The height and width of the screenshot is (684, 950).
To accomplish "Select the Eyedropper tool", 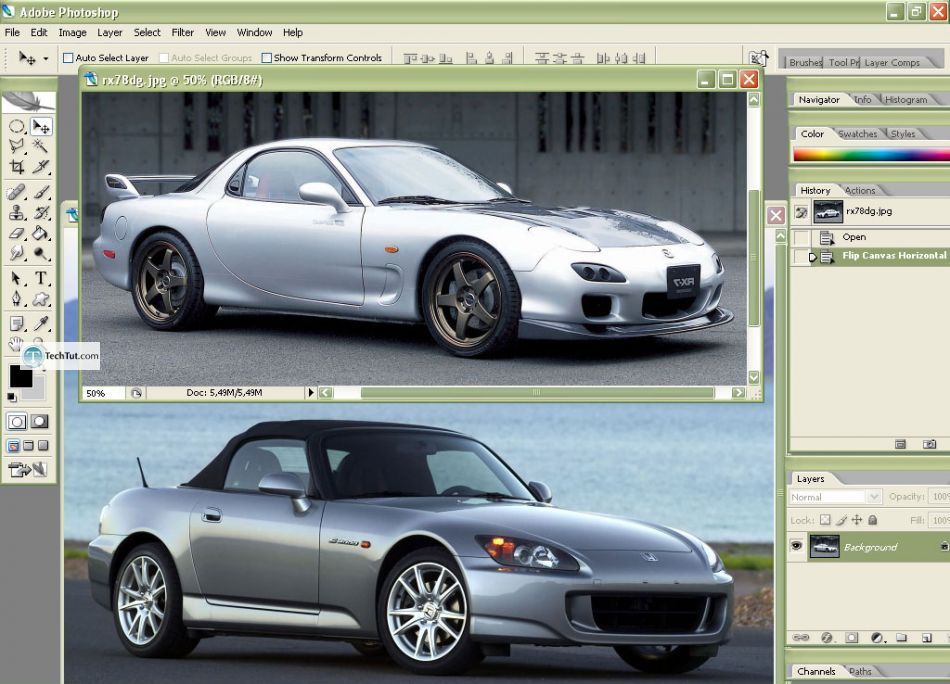I will (x=41, y=323).
